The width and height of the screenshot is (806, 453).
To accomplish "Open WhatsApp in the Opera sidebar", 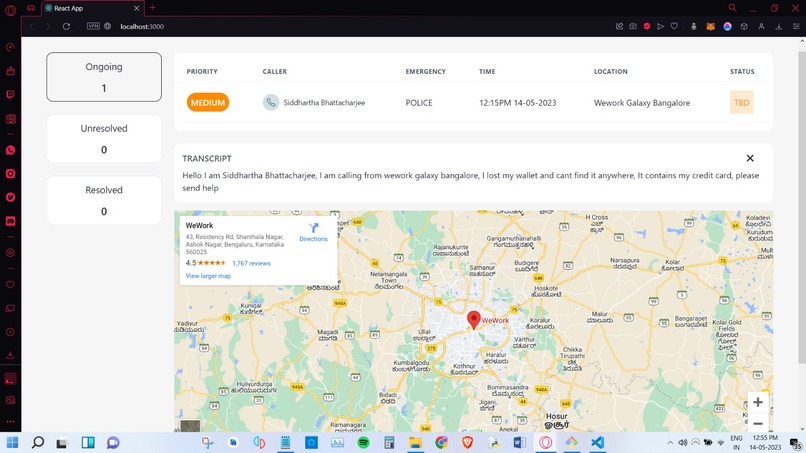I will point(10,150).
